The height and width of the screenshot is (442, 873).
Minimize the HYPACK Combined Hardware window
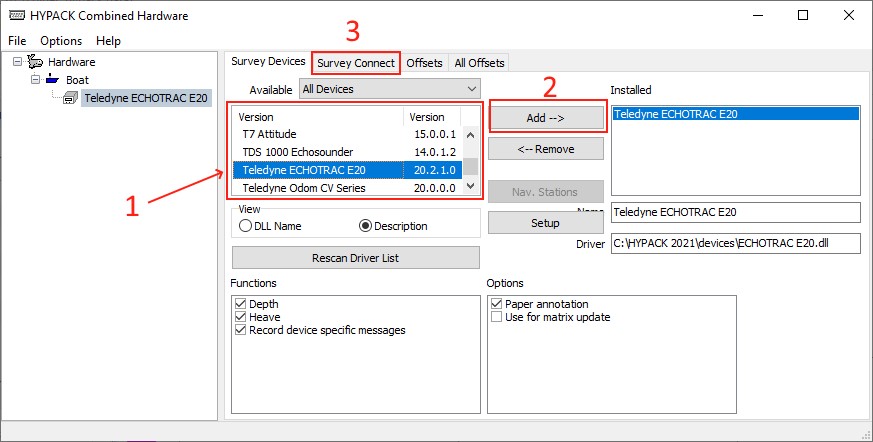[x=757, y=16]
